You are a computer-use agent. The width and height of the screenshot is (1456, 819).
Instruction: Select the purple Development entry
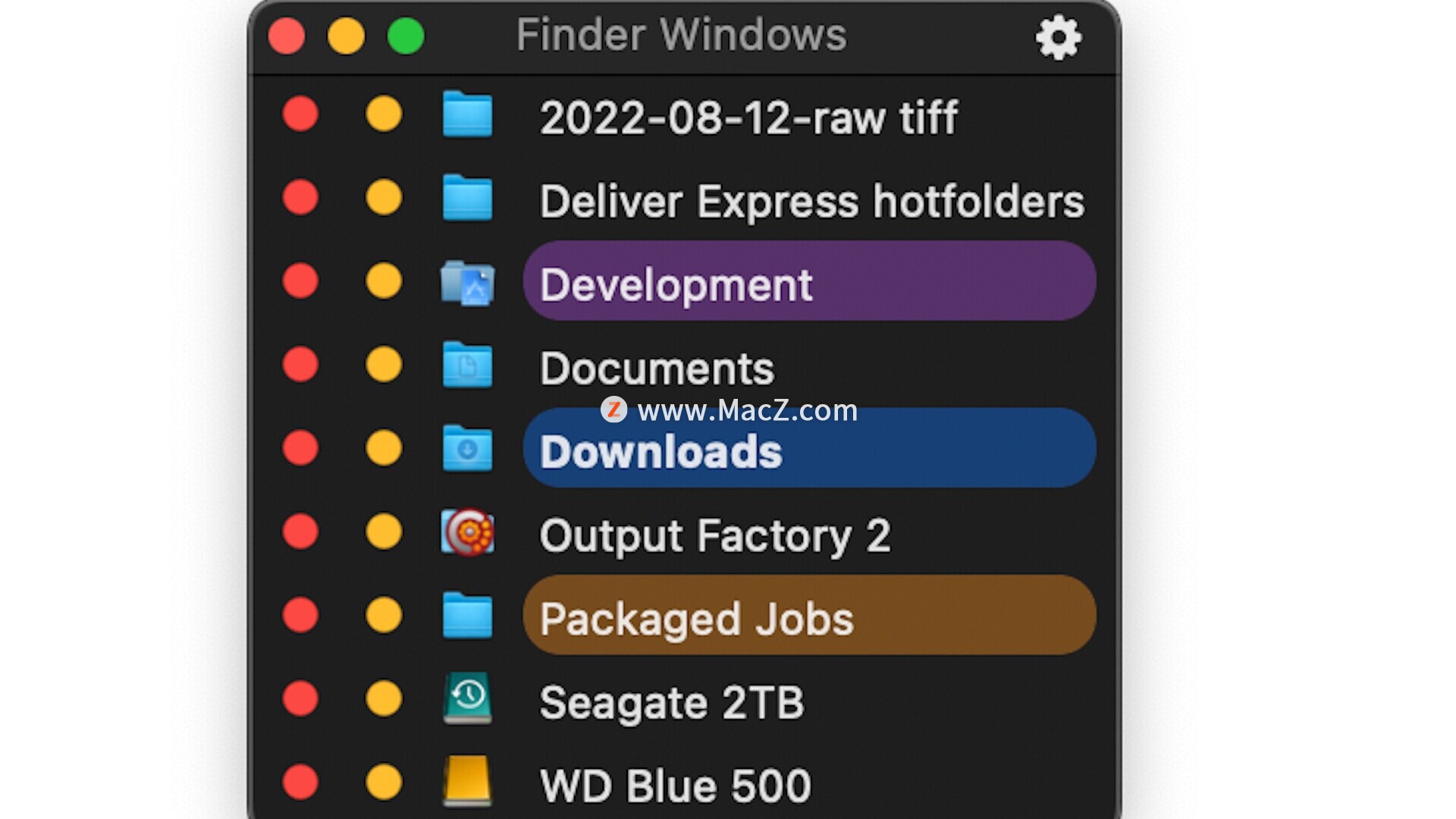(809, 281)
